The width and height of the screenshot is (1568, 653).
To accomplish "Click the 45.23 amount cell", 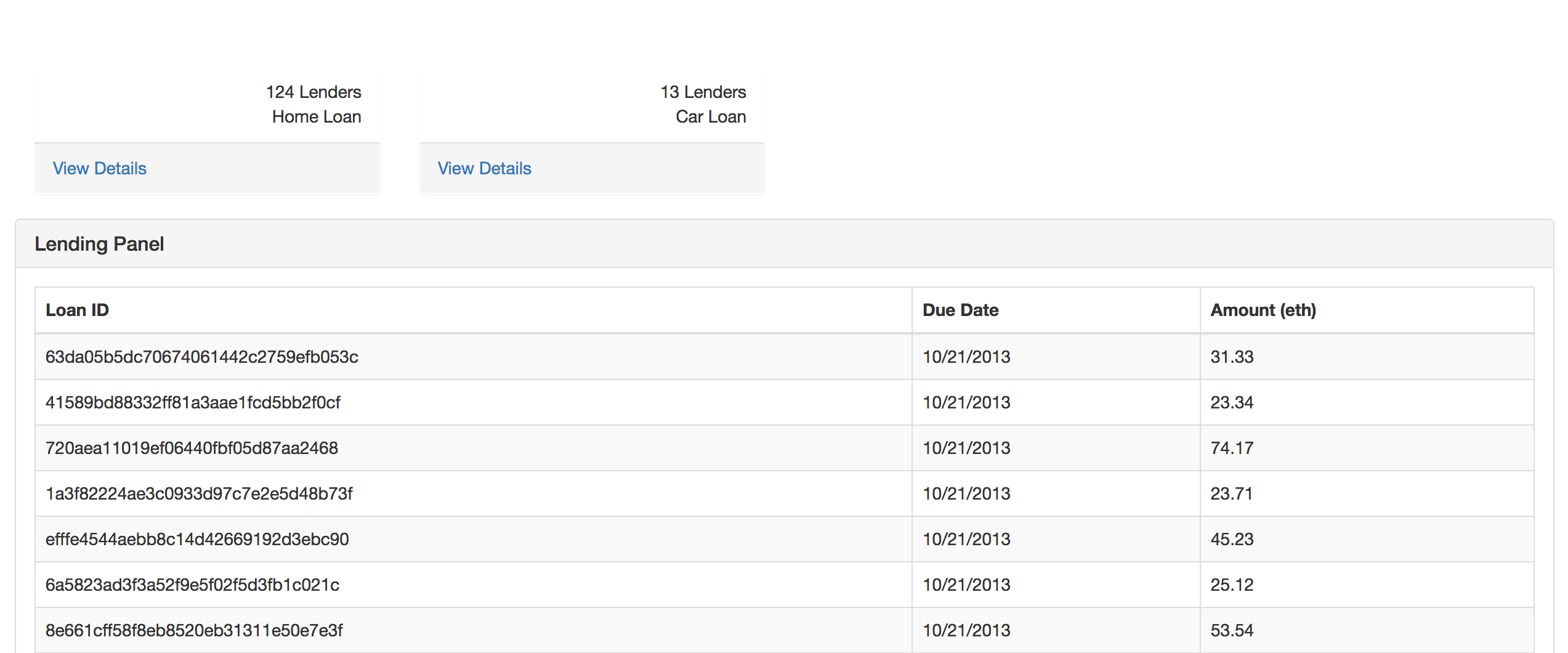I will tap(1232, 539).
